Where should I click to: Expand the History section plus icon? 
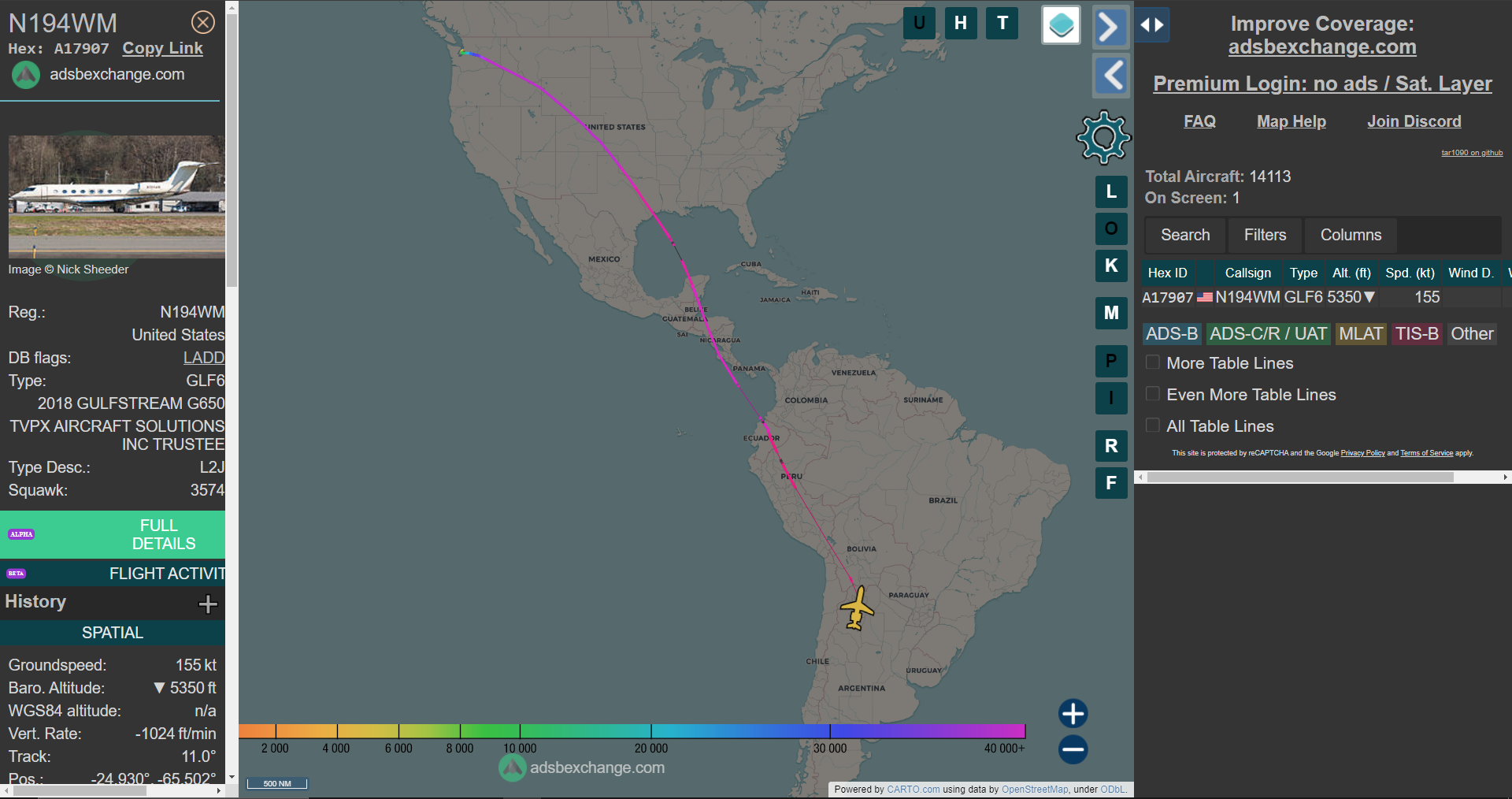point(208,604)
